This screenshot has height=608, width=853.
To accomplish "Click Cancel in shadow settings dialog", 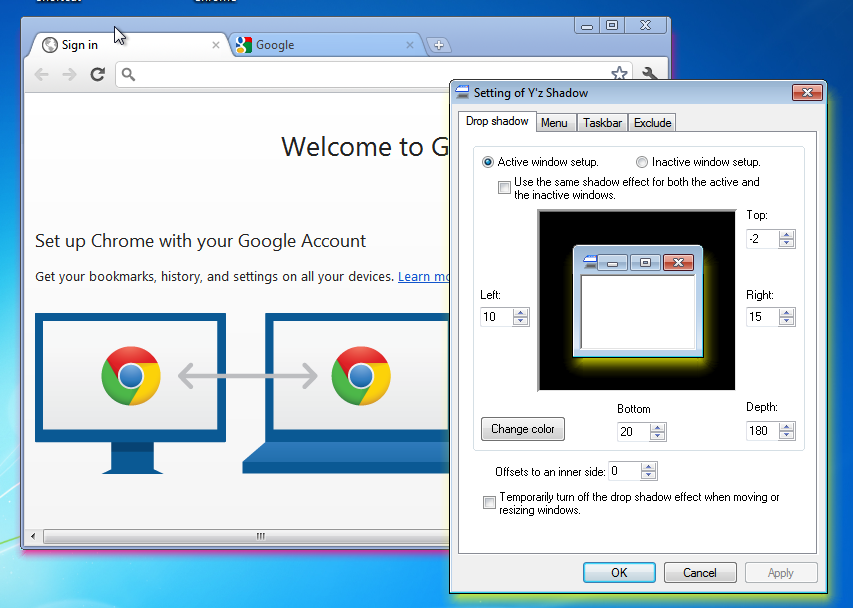I will [700, 573].
